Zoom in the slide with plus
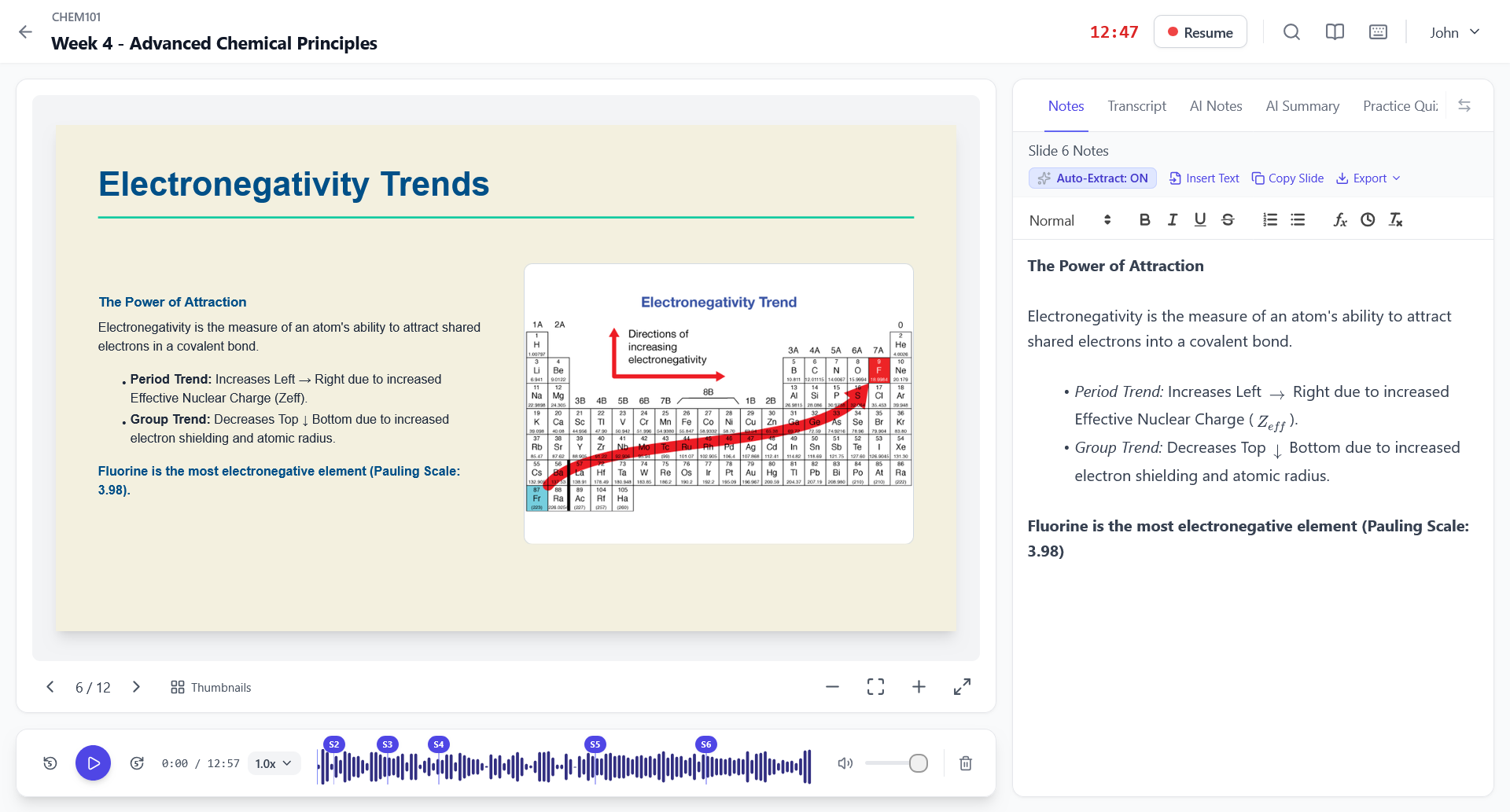 [x=919, y=687]
